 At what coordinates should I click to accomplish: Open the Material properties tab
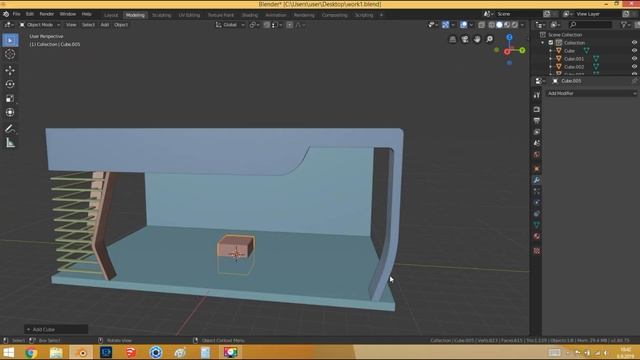(x=537, y=236)
